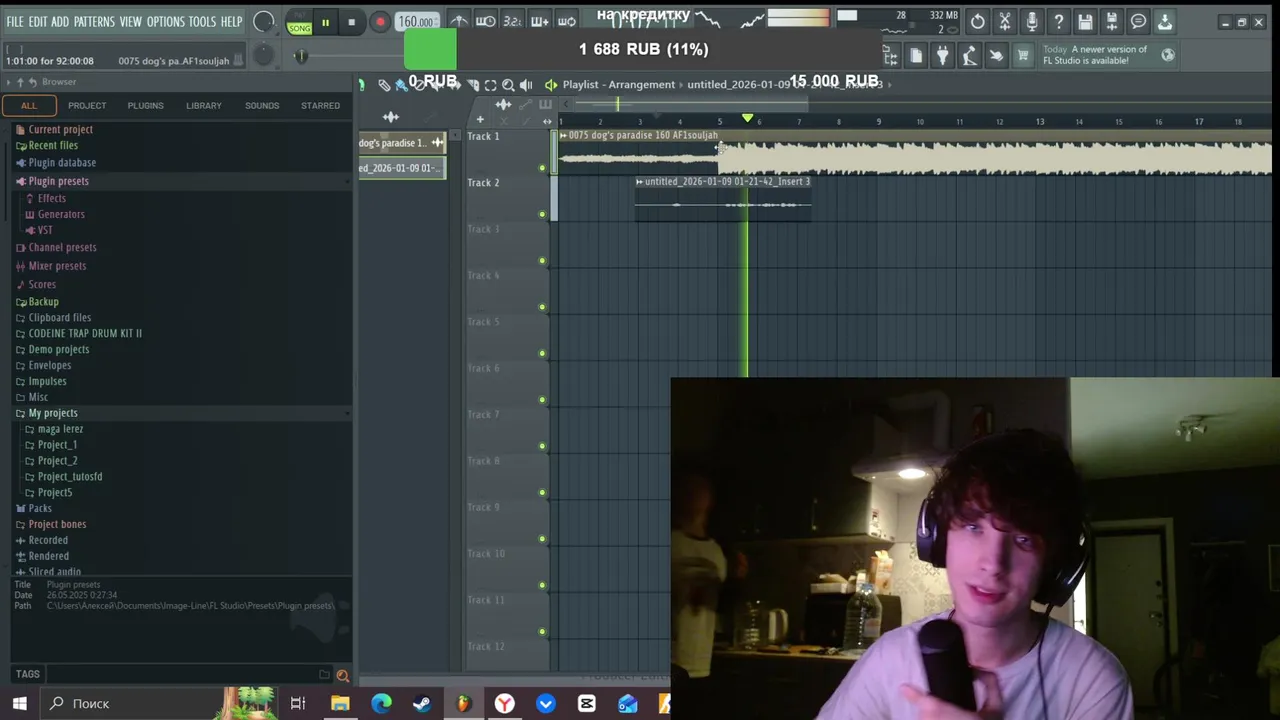The image size is (1280, 720).
Task: Click the globe icon next to update news
Action: pos(1168,55)
